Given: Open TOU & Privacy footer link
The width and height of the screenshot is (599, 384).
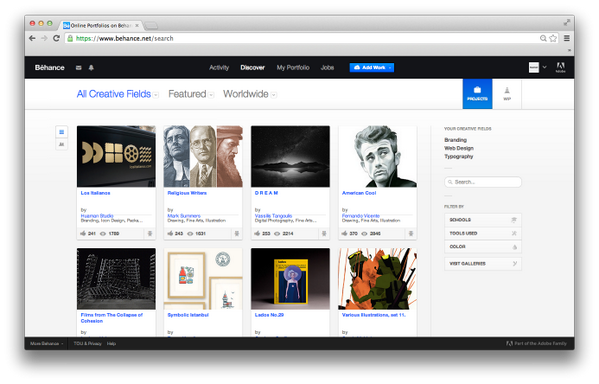Looking at the screenshot, I should (87, 343).
